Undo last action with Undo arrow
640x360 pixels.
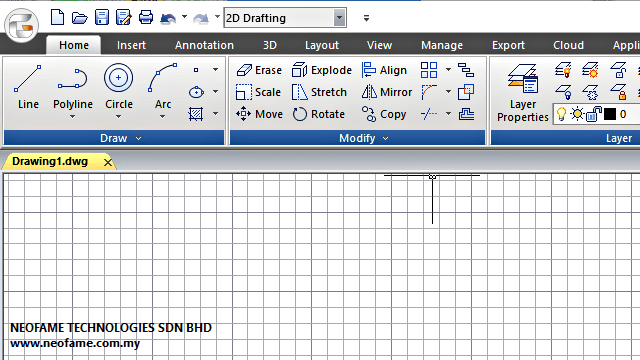pos(168,18)
